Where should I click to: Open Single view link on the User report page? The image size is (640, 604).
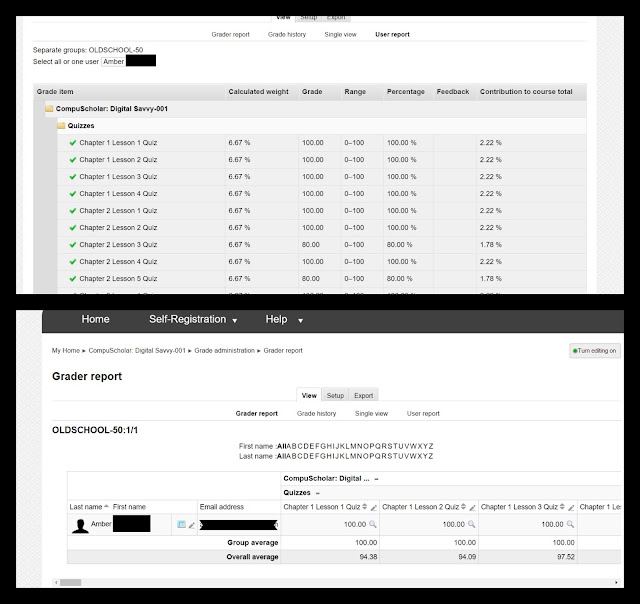pyautogui.click(x=340, y=35)
